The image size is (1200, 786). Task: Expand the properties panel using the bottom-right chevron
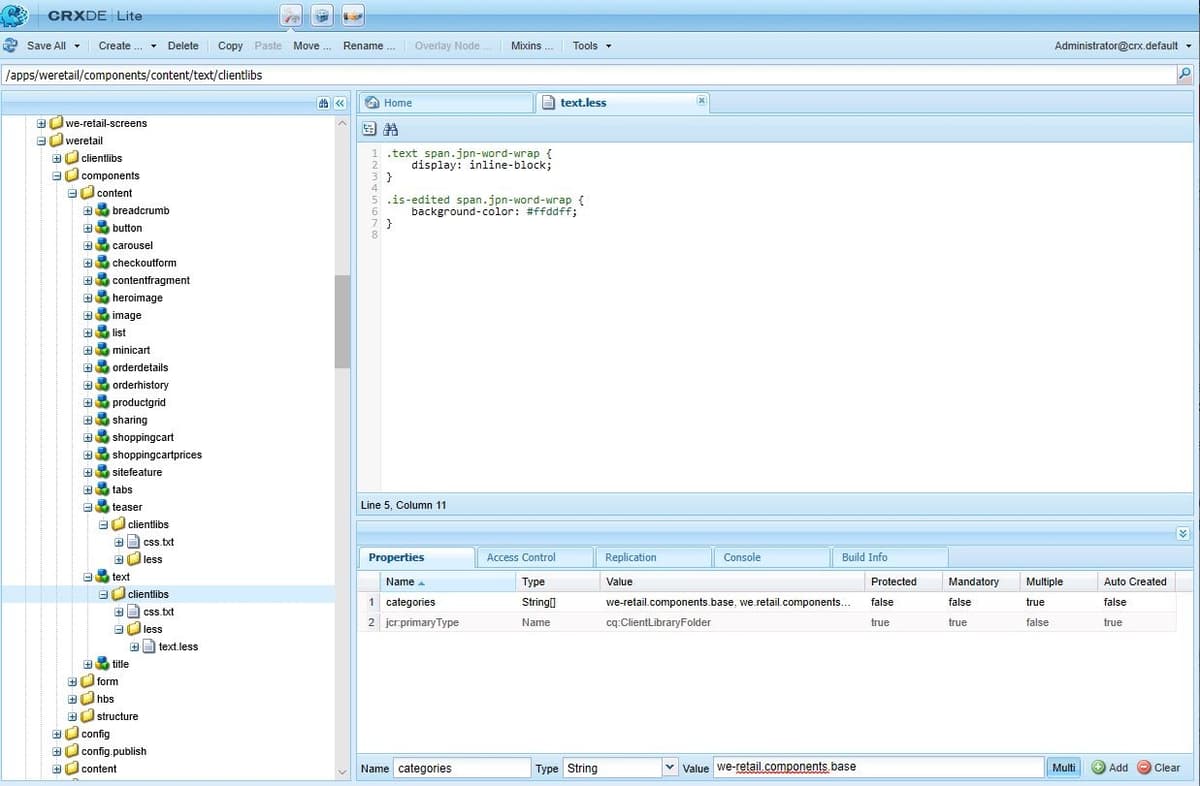[1184, 533]
